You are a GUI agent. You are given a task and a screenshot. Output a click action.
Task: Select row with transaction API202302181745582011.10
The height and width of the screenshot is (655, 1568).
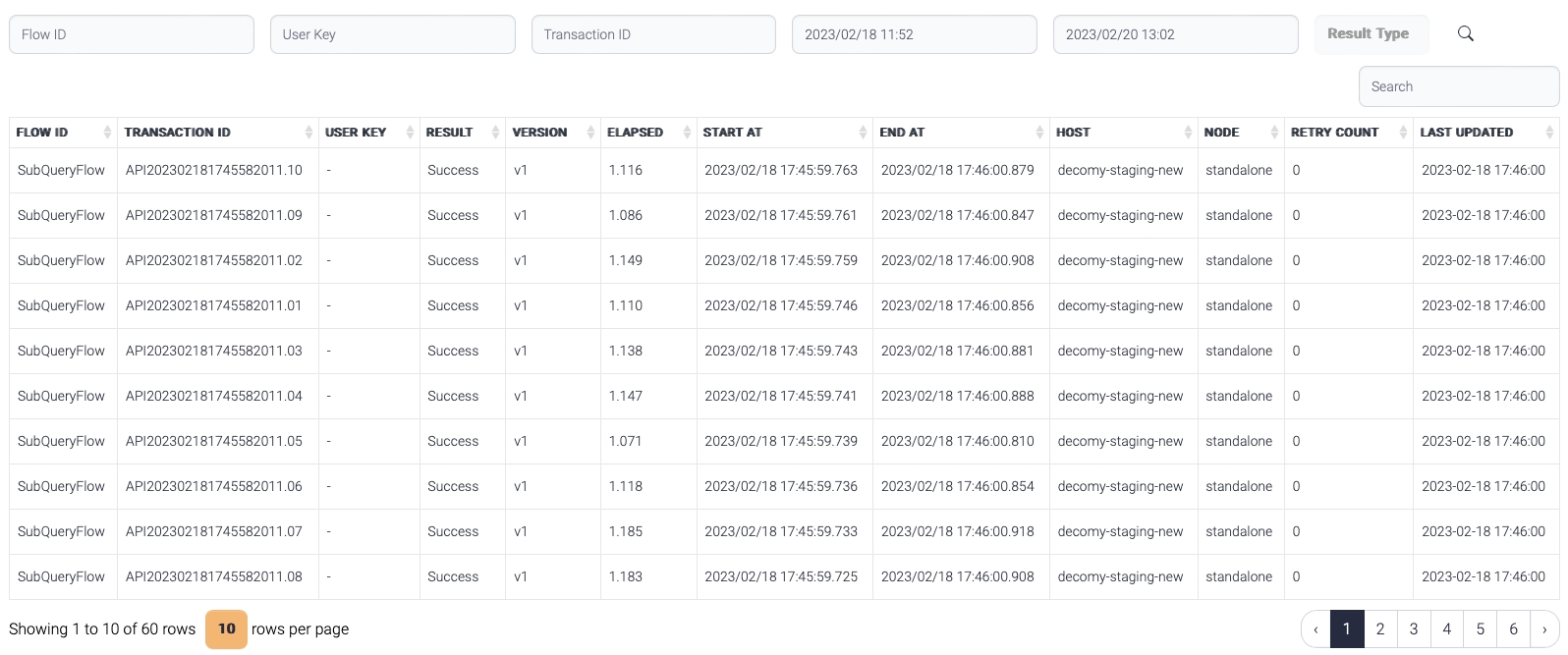click(x=214, y=170)
